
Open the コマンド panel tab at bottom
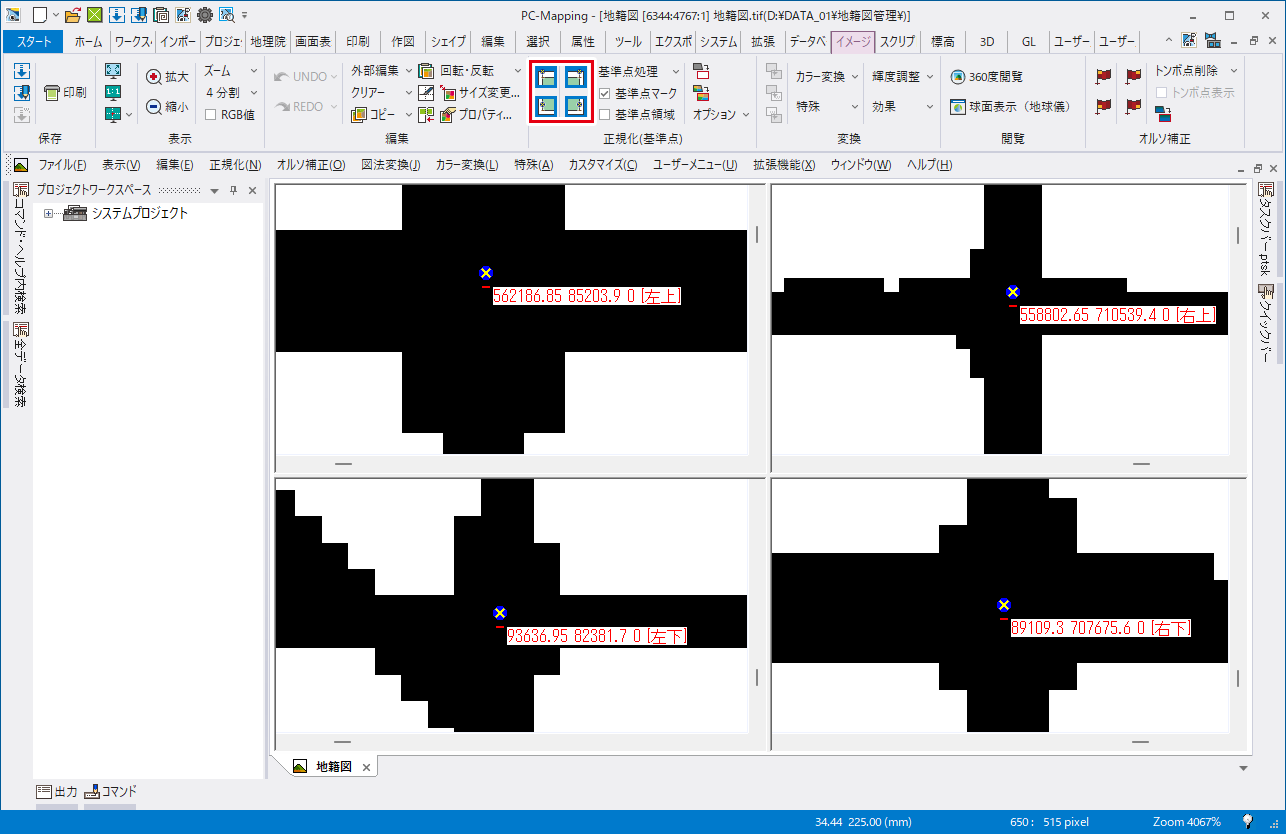(x=111, y=791)
